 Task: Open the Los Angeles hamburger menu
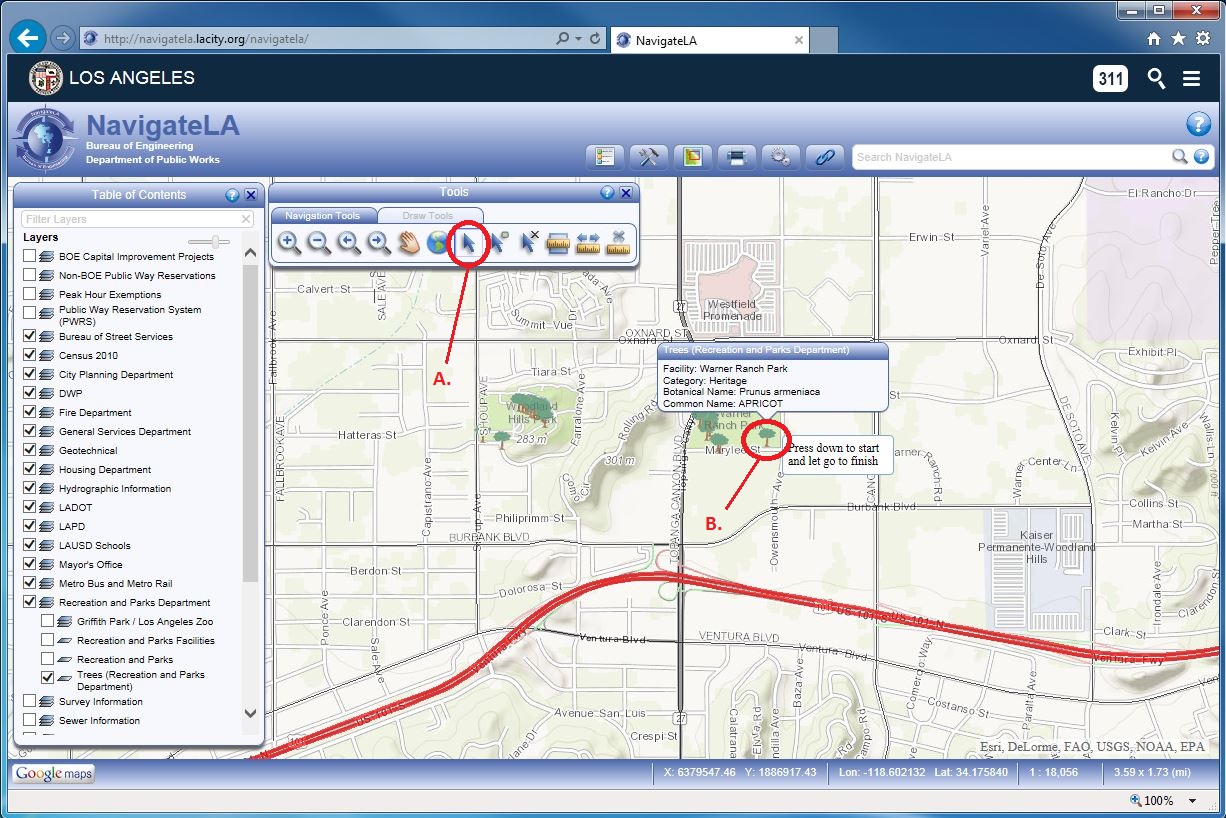pyautogui.click(x=1191, y=79)
